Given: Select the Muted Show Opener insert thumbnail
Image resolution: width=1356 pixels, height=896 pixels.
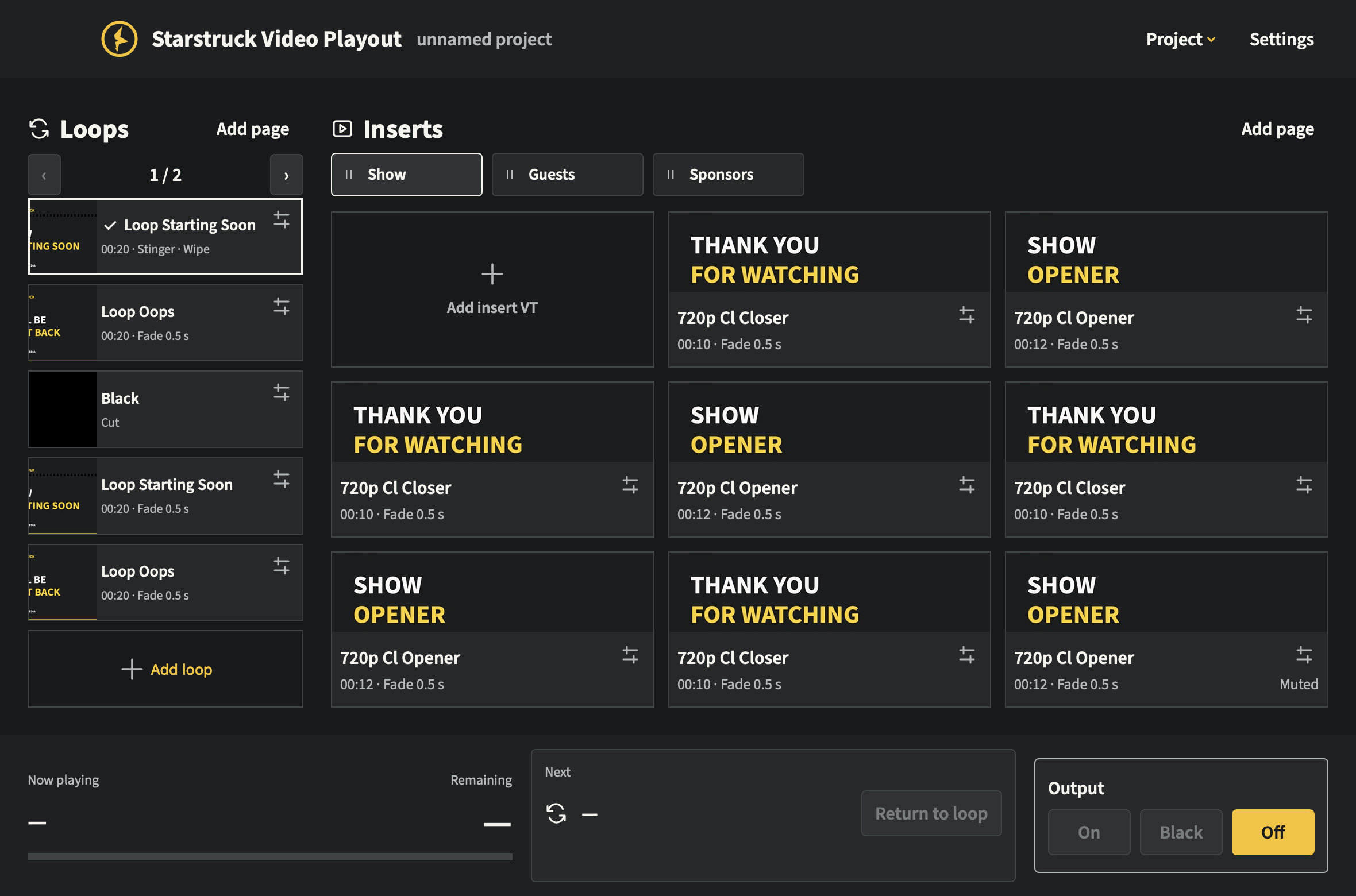Looking at the screenshot, I should coord(1166,593).
